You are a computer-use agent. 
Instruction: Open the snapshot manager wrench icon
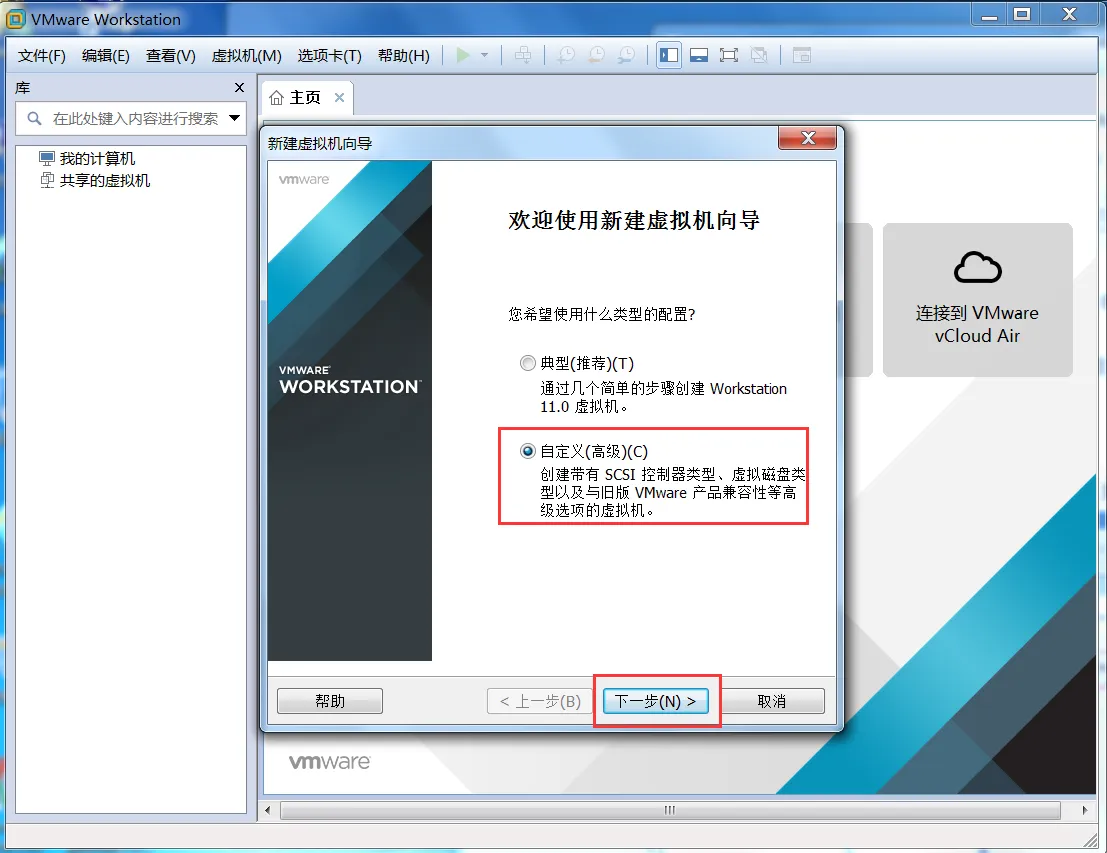pyautogui.click(x=626, y=55)
